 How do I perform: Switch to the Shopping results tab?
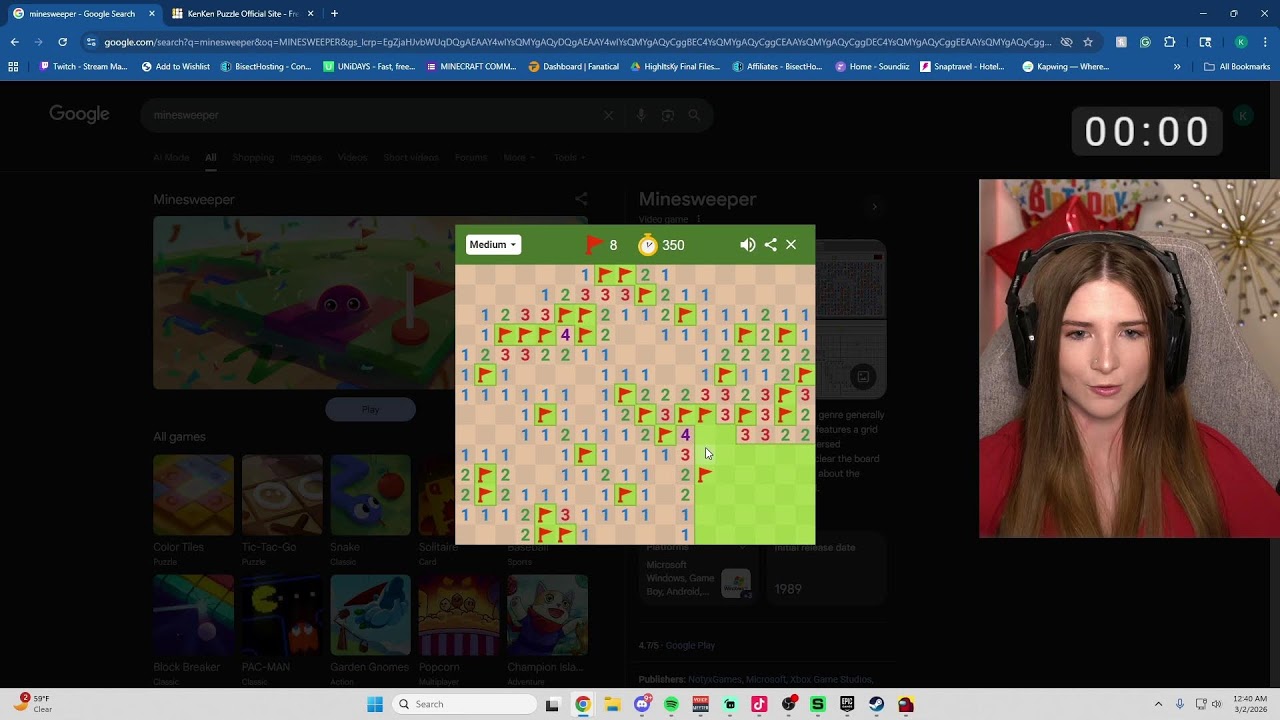point(253,157)
